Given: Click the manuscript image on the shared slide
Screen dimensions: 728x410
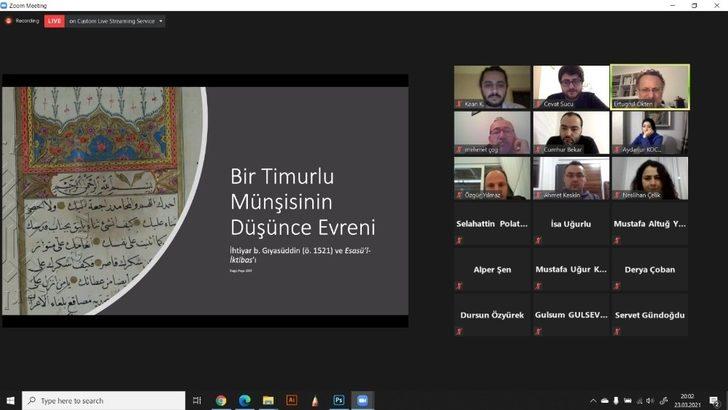Looking at the screenshot, I should (x=100, y=201).
